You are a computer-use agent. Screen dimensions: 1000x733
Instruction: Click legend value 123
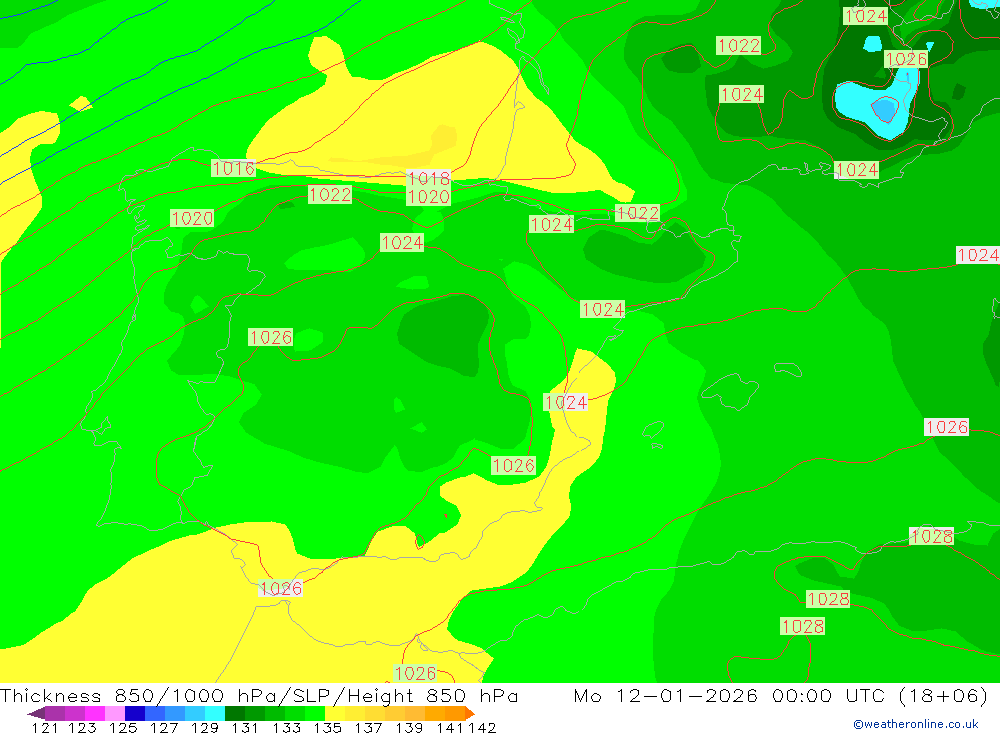[82, 727]
